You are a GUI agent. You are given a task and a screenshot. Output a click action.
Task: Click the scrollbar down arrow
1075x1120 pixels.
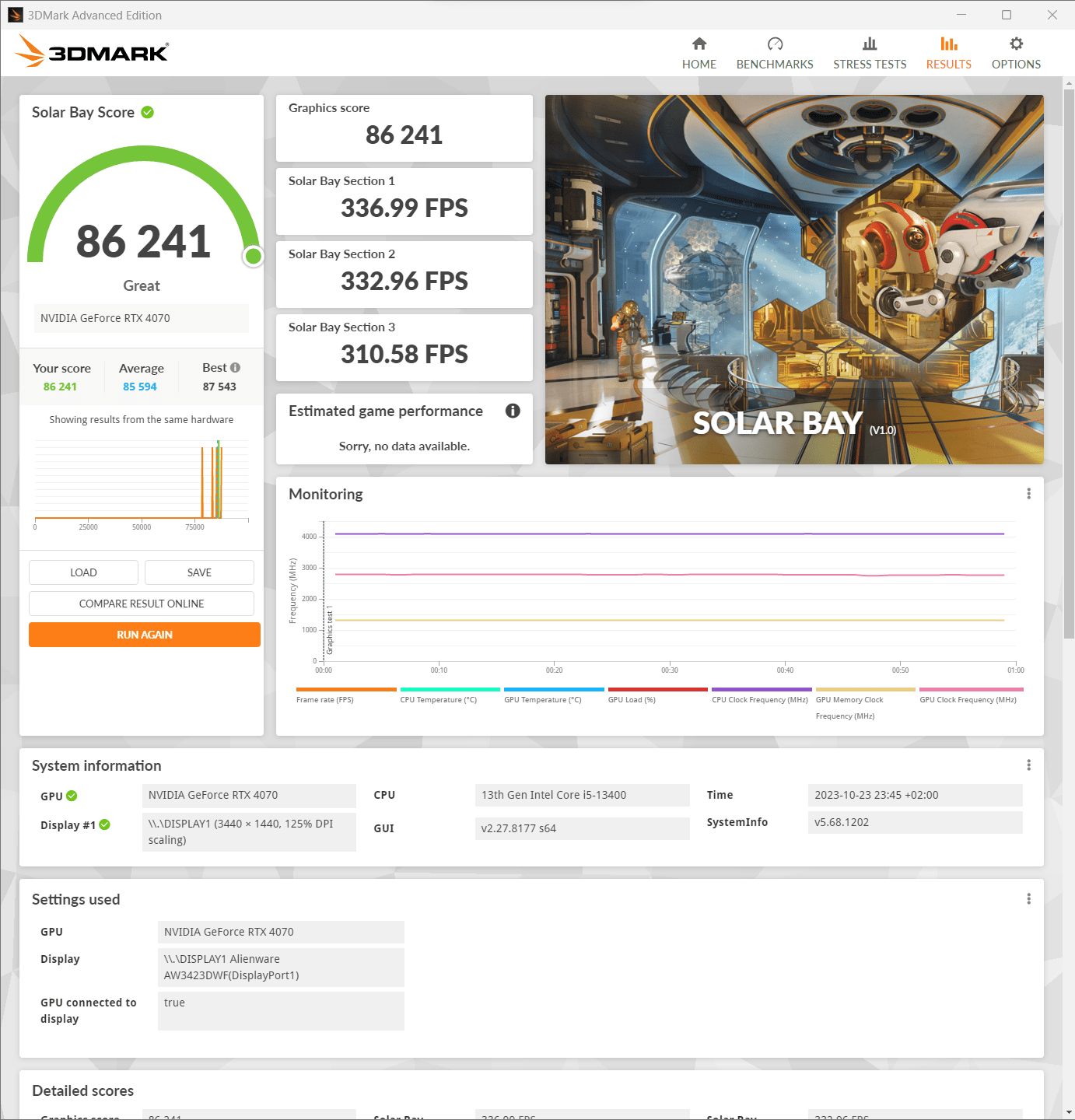(x=1069, y=1113)
